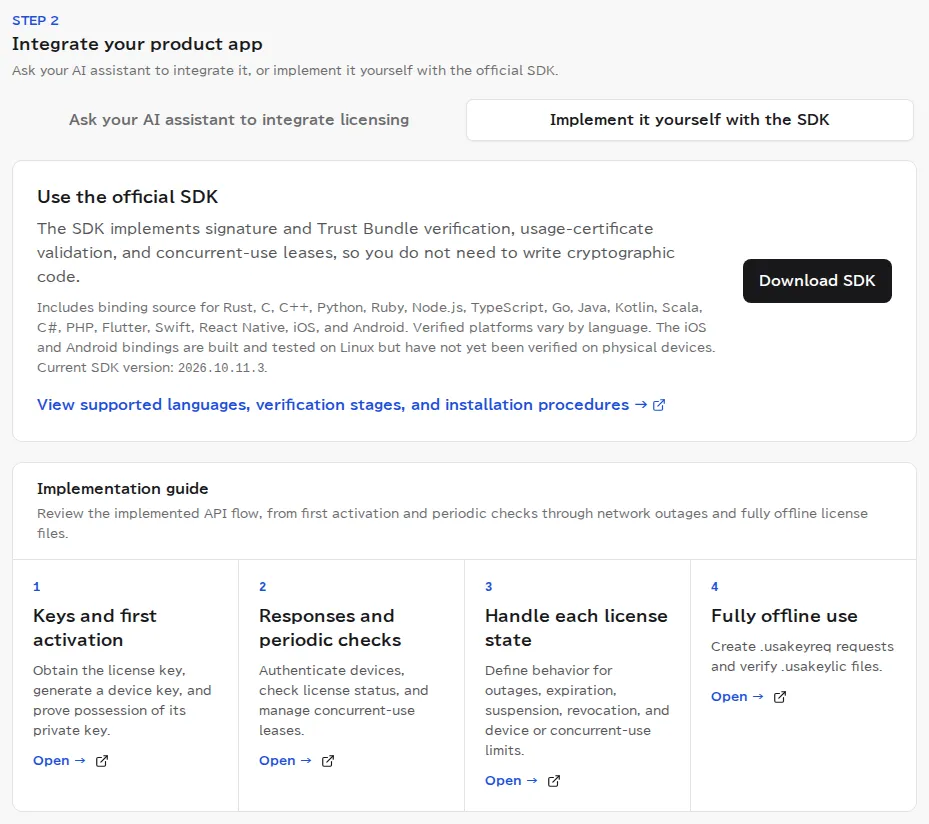Image resolution: width=929 pixels, height=824 pixels.
Task: Click the 'Ask your AI assistant to integrate it' subtitle
Action: 285,70
